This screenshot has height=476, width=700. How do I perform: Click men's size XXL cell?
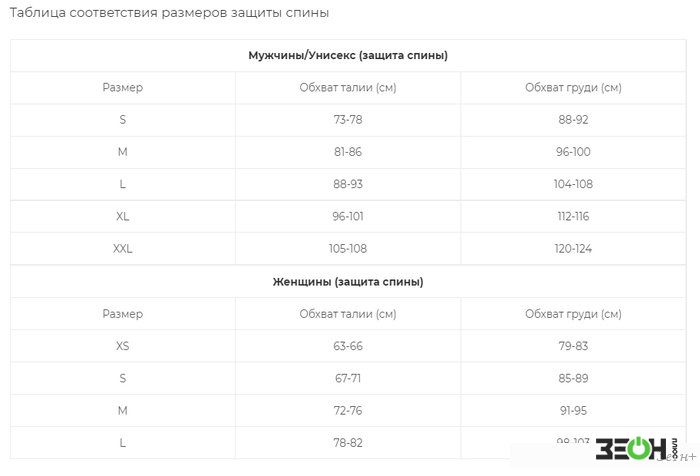coord(123,249)
